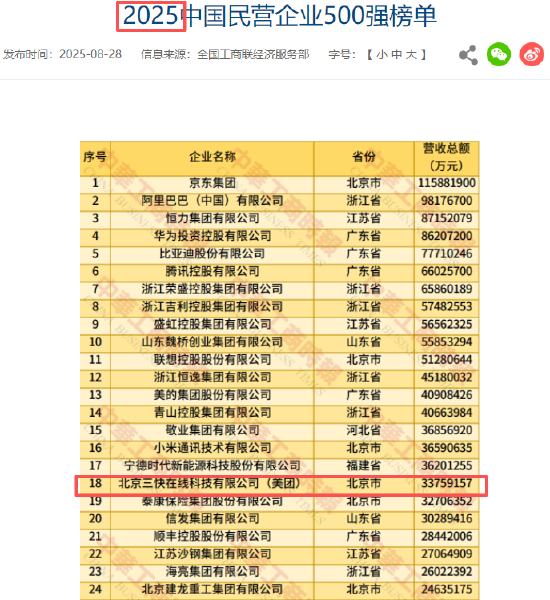Viewport: 550px width, 600px height.
Task: Click revenue value 36201255
Action: pyautogui.click(x=447, y=465)
